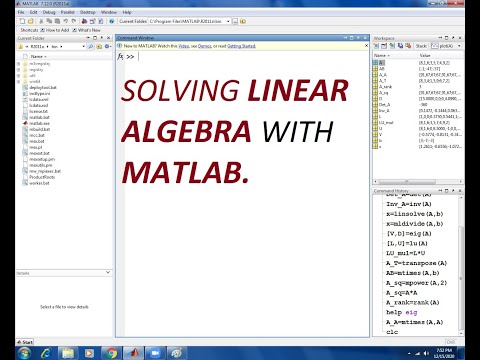The height and width of the screenshot is (360, 480).
Task: Launch Simulink from the toolbar icon
Action: pyautogui.click(x=84, y=21)
